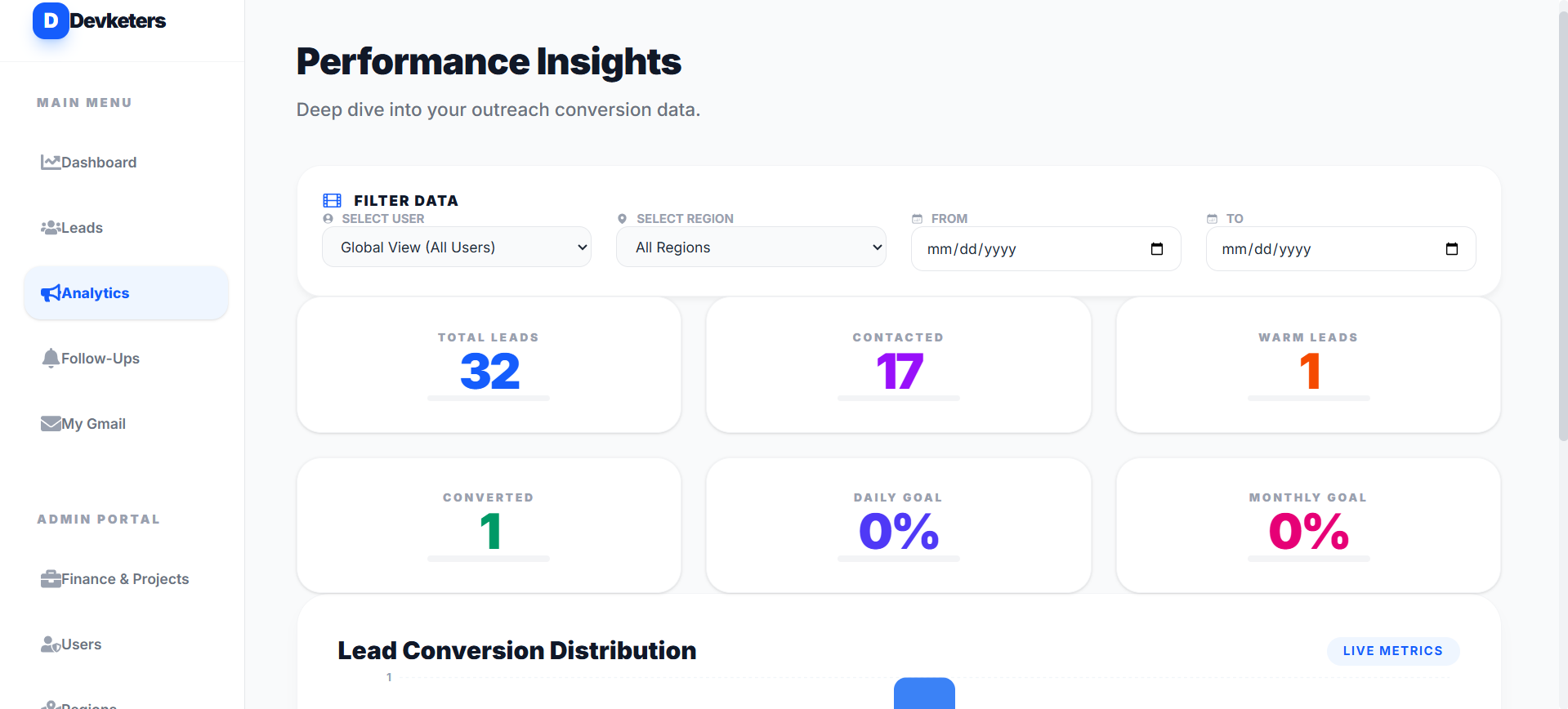Screen dimensions: 1568x709
Task: Open the FROM date picker calendar button
Action: click(1157, 249)
